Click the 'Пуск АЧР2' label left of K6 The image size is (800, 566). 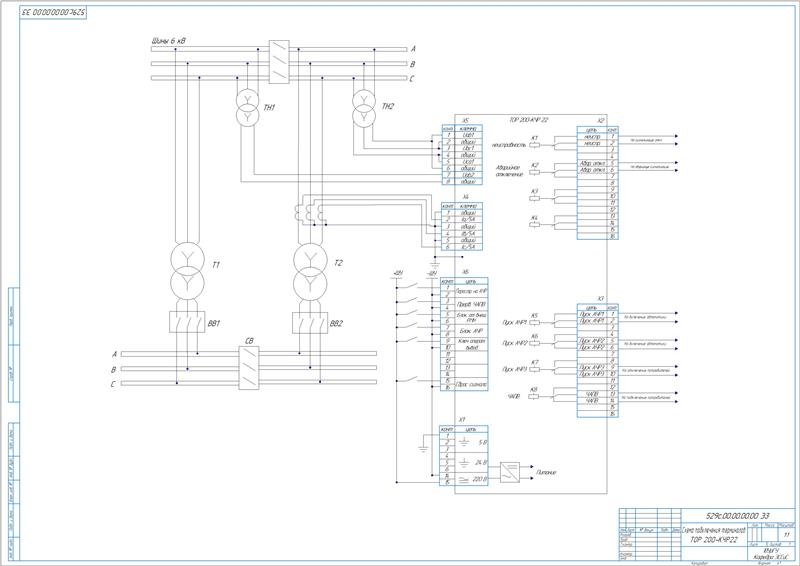point(514,344)
